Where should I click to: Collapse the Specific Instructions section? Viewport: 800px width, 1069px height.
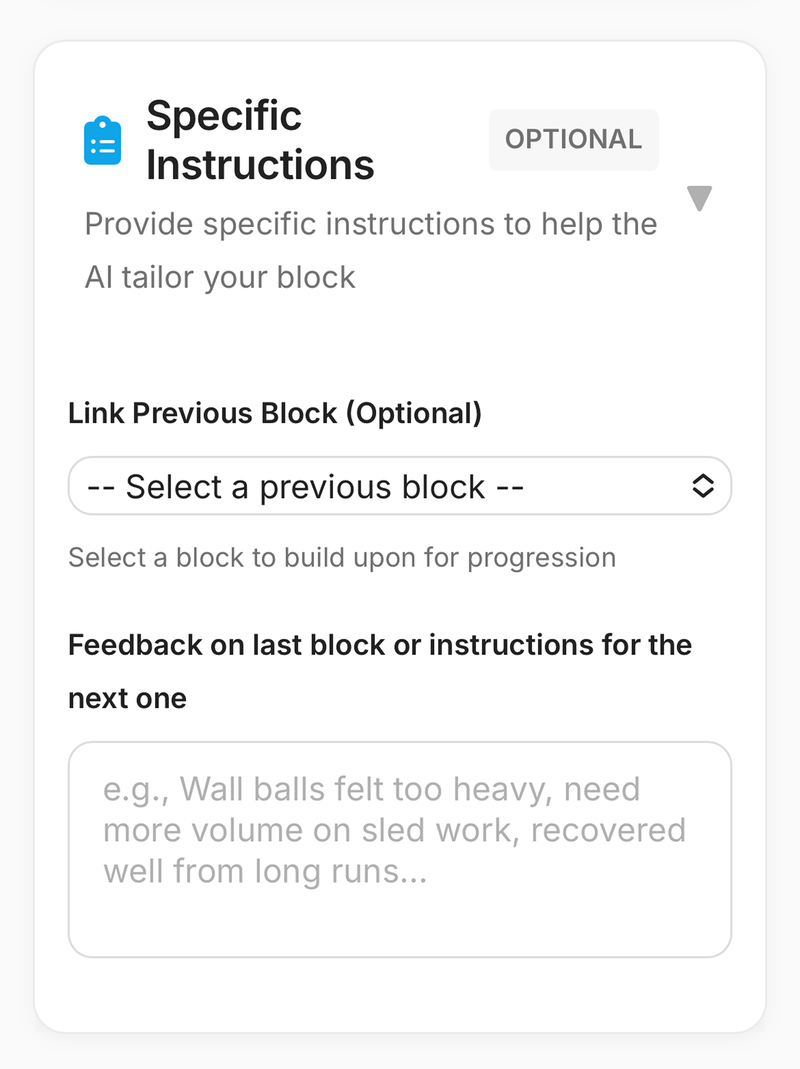pos(699,198)
